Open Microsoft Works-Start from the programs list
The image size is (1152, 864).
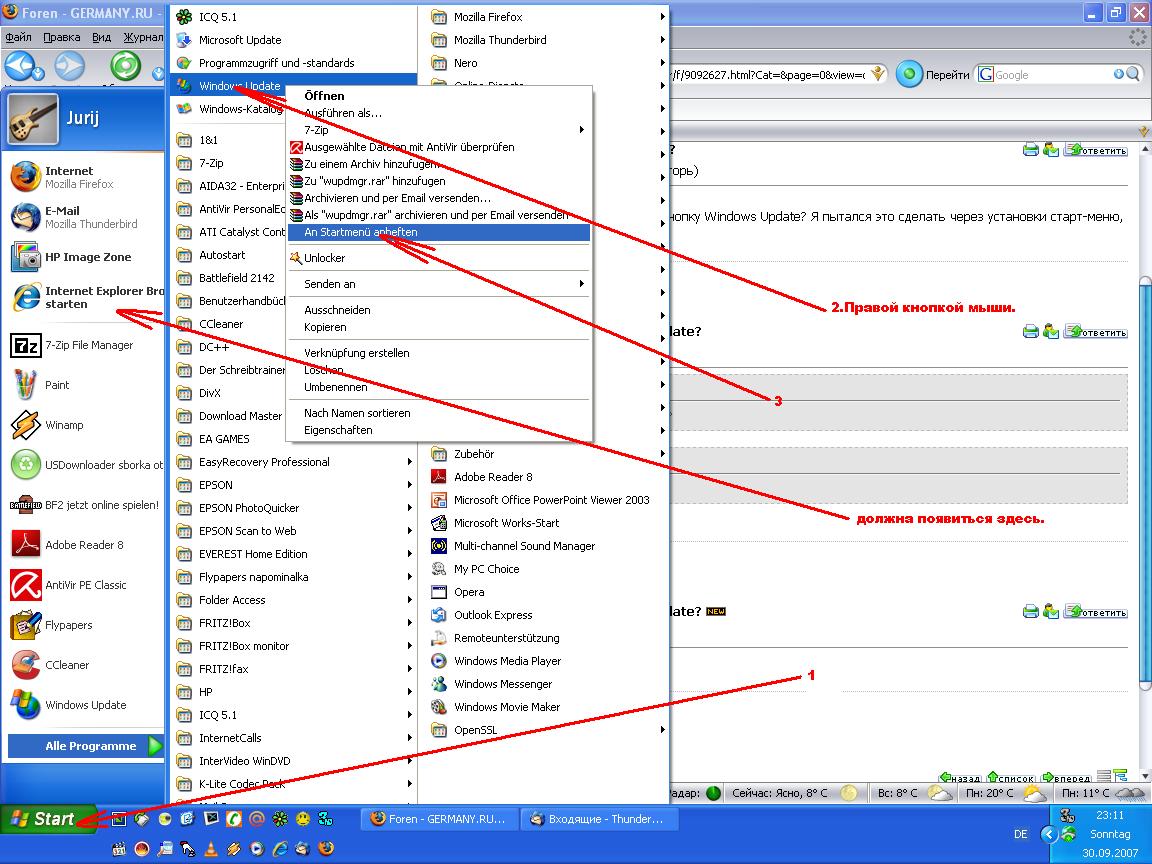pos(543,523)
